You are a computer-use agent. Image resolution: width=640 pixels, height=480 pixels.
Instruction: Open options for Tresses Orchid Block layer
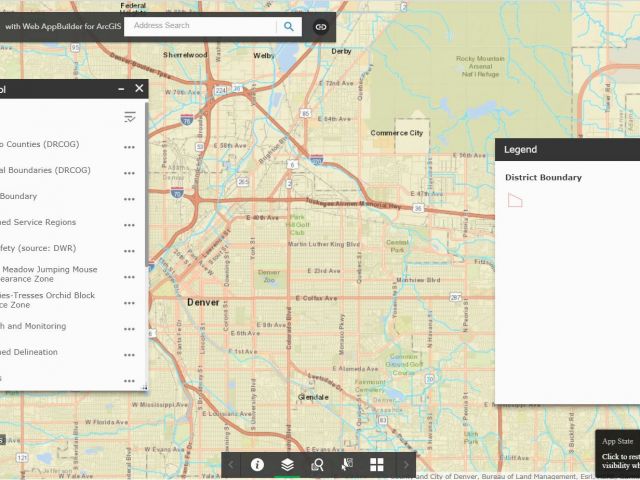(x=129, y=303)
